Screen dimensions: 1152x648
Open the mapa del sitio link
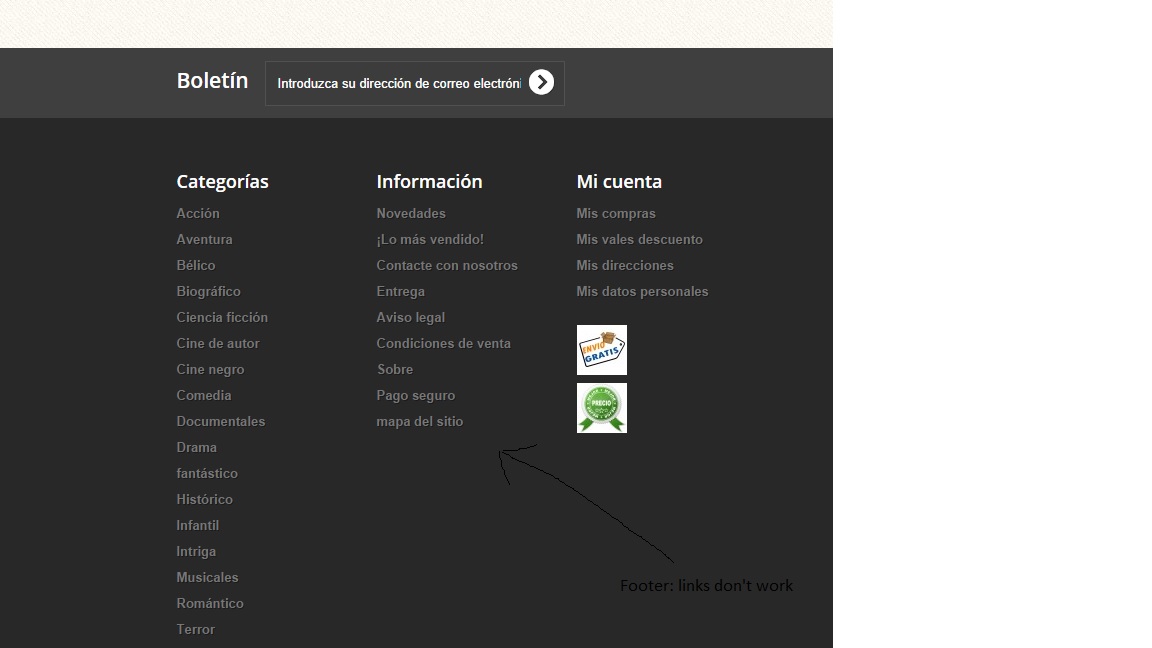click(420, 422)
